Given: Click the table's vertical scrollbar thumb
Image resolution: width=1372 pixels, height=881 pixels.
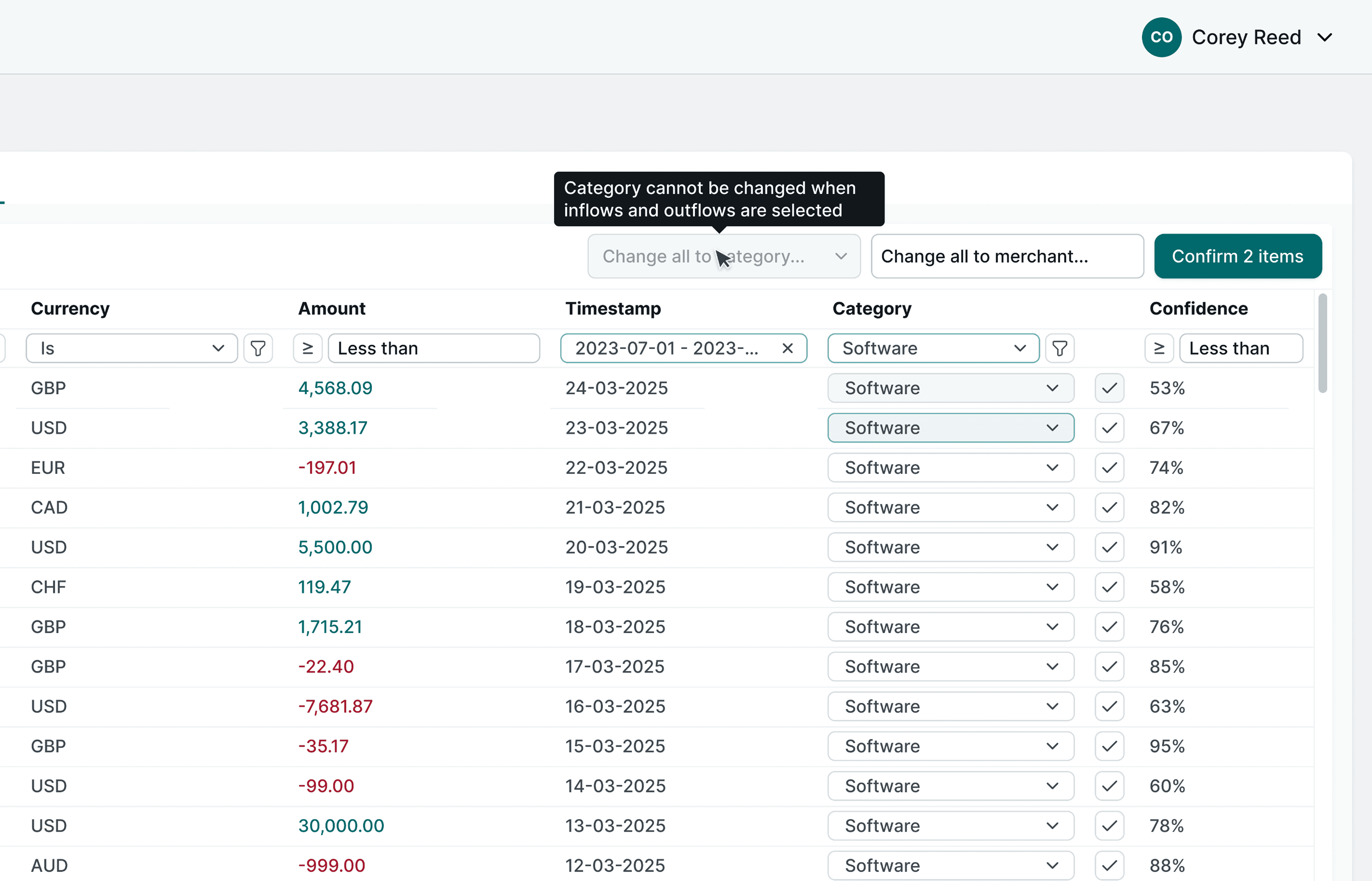Looking at the screenshot, I should (x=1322, y=343).
